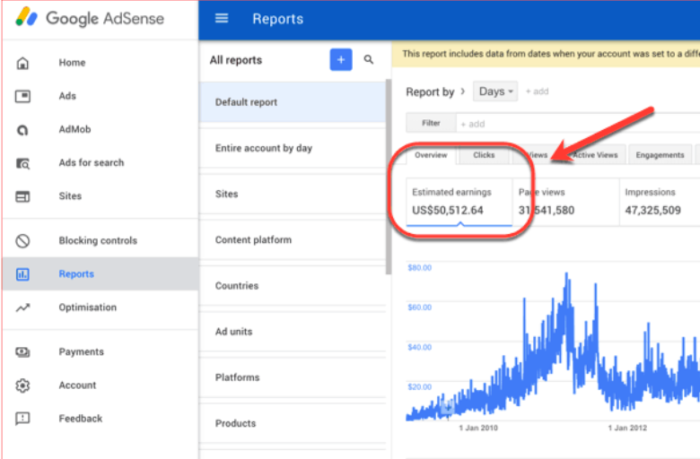Select the Estimated earnings metric card
This screenshot has width=700, height=459.
coord(459,201)
